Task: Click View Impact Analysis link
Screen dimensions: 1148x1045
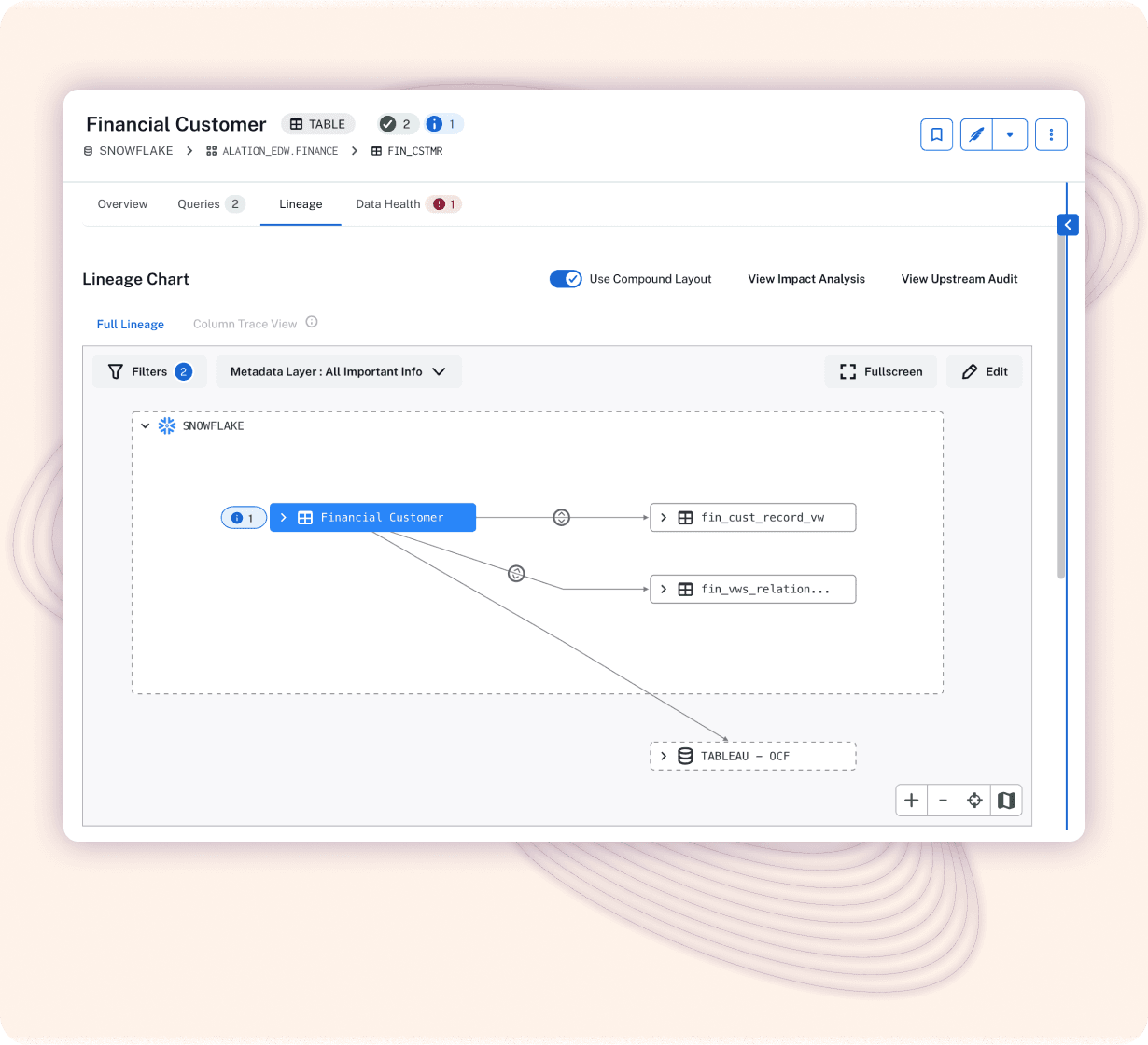Action: click(x=806, y=279)
